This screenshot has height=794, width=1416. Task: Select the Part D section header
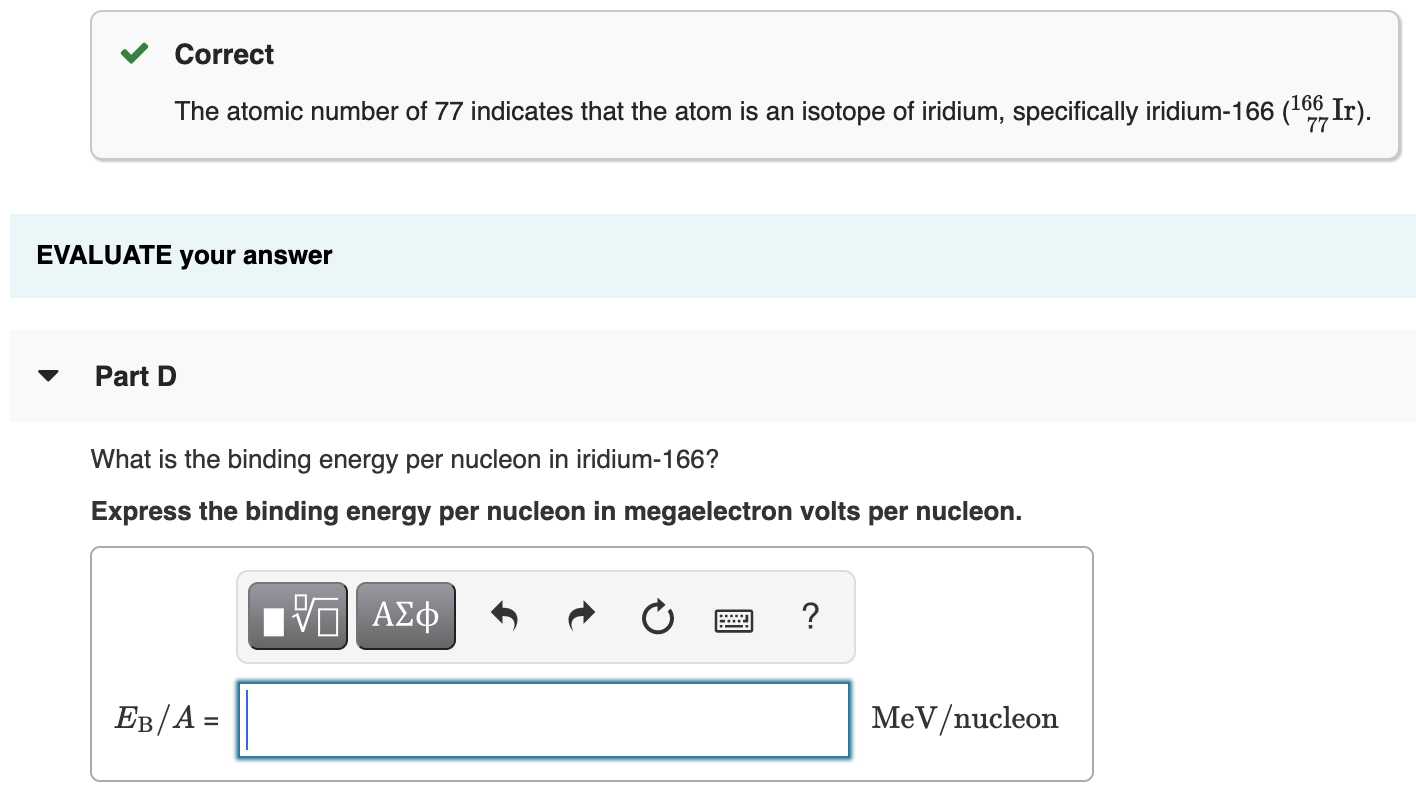135,376
